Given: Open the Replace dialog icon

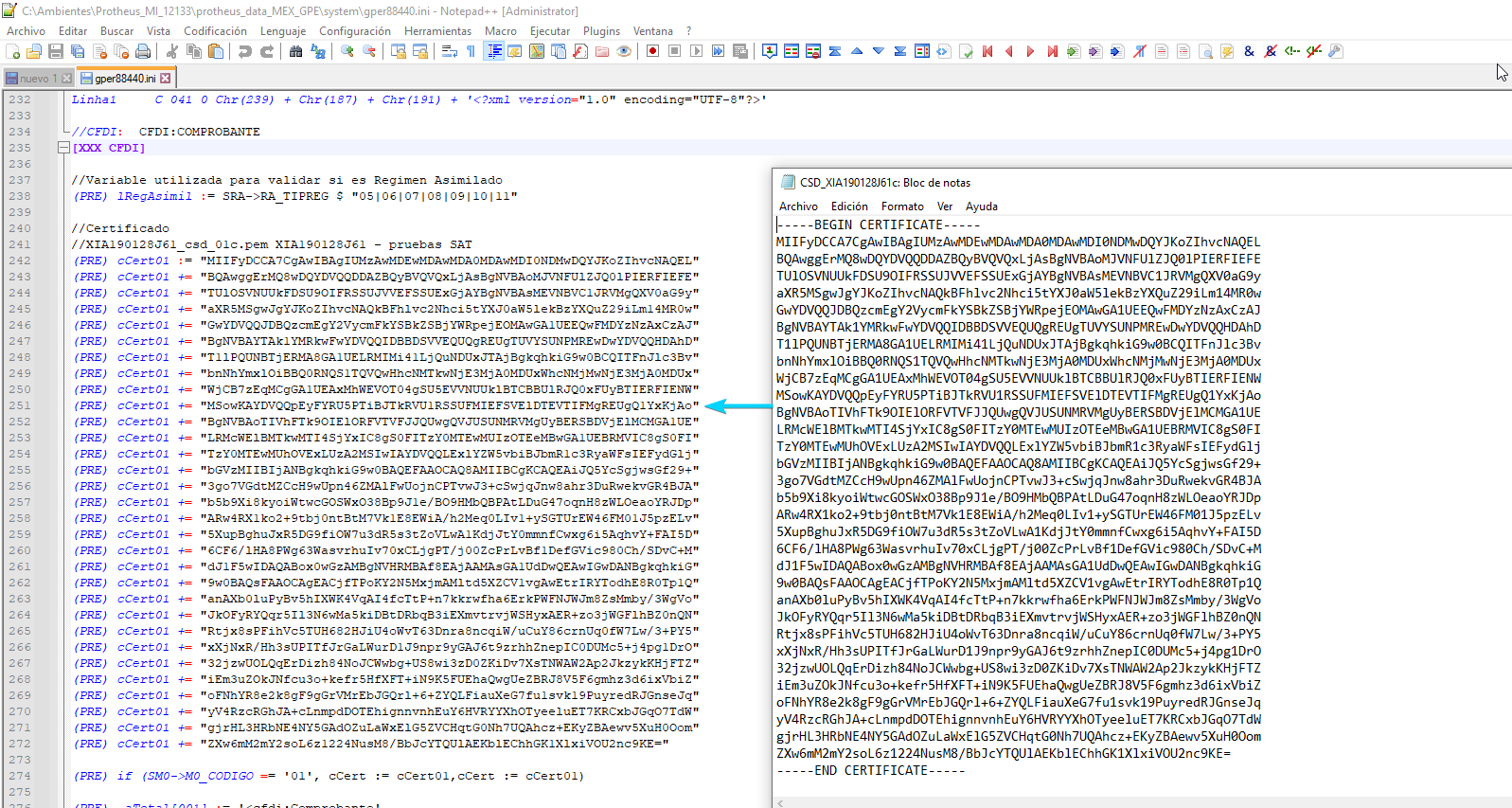Looking at the screenshot, I should [x=318, y=51].
